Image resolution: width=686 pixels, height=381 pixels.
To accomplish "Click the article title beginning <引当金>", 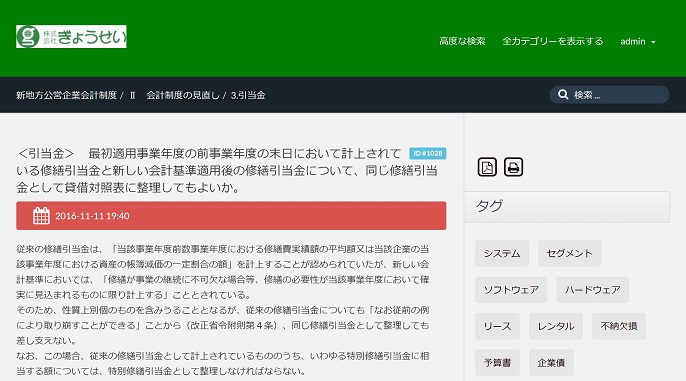I will [227, 170].
